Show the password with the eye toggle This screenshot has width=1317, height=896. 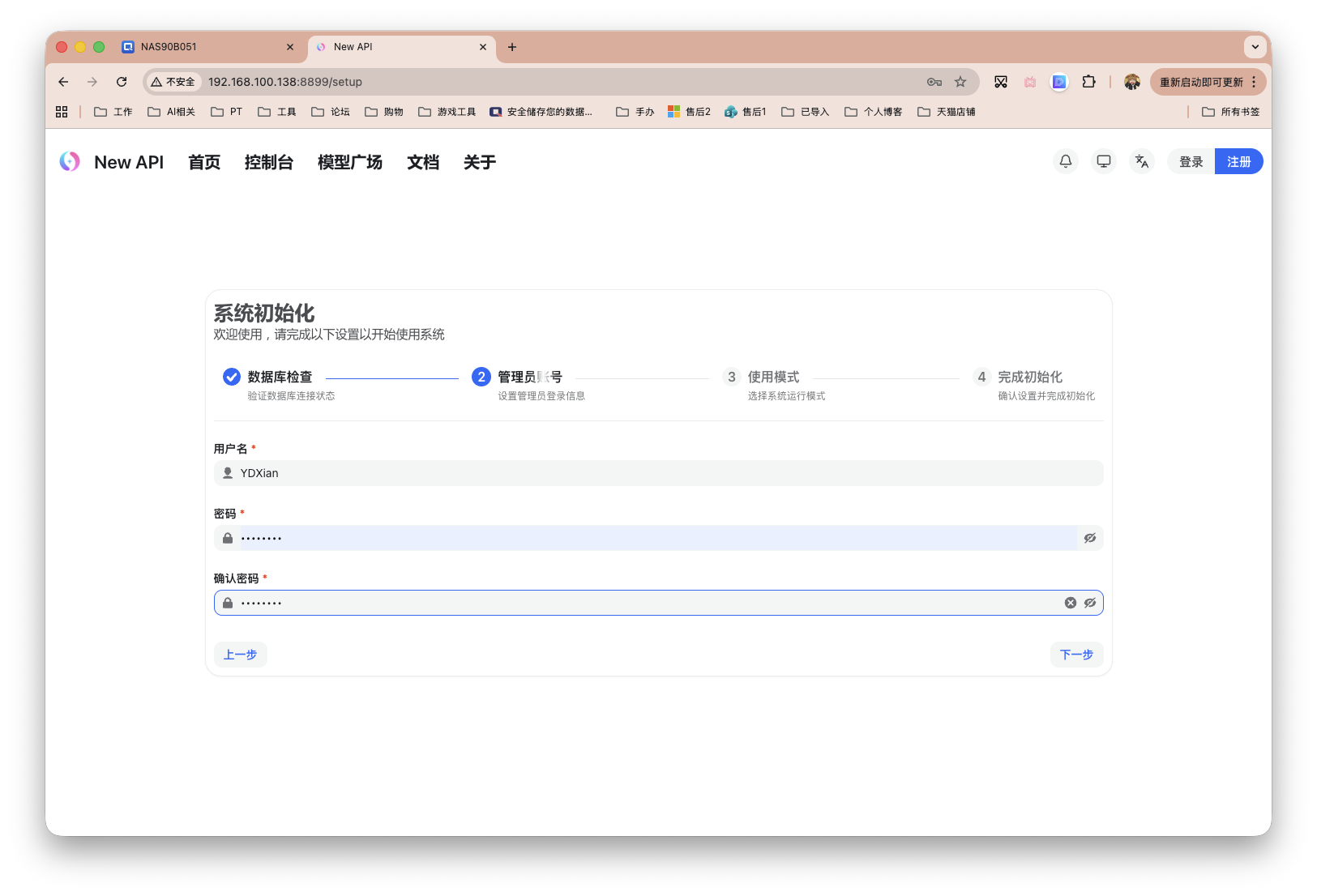(x=1089, y=537)
